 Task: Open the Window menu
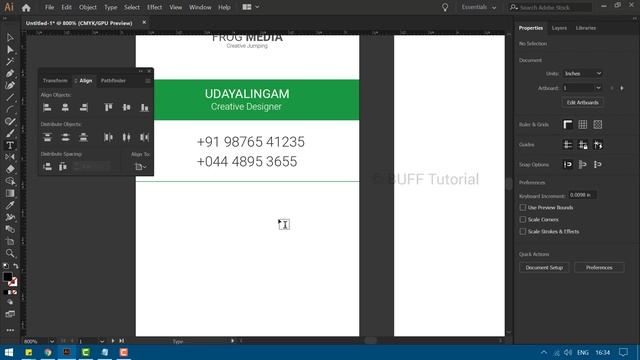[200, 7]
